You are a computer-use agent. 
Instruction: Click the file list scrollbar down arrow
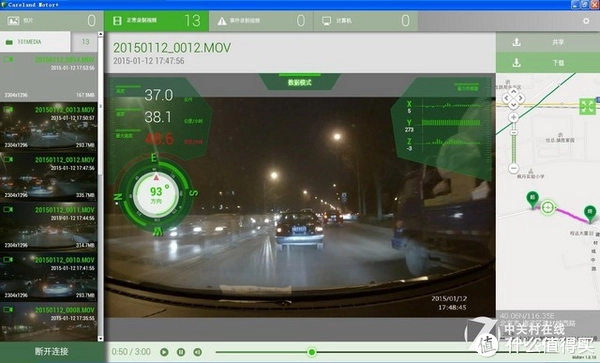(101, 339)
